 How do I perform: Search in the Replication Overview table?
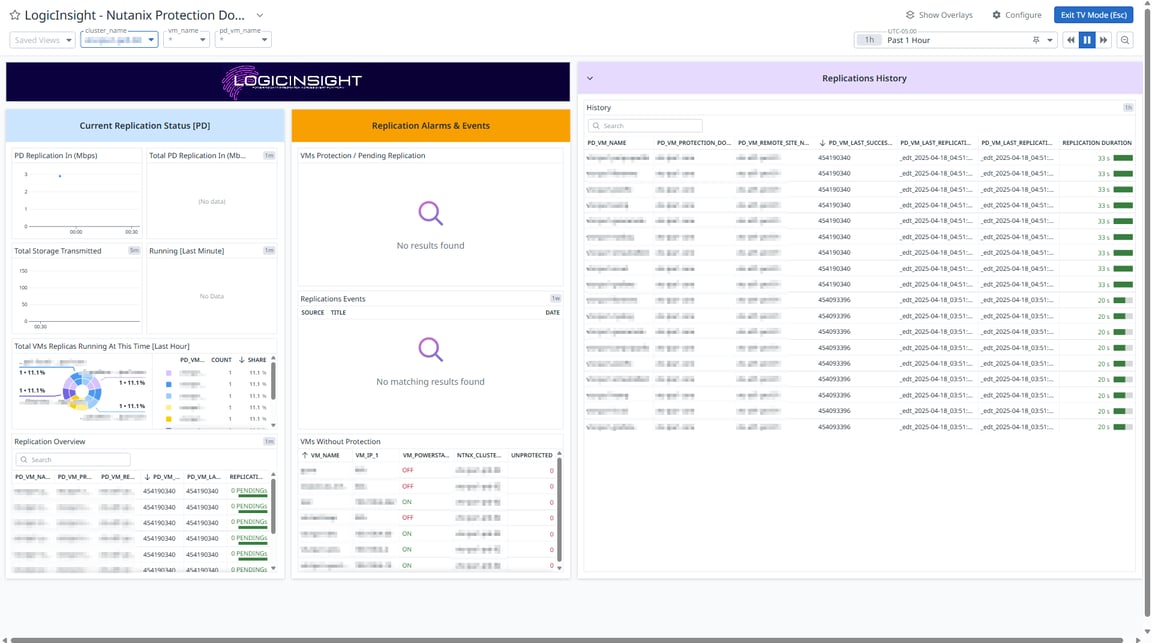click(x=73, y=460)
